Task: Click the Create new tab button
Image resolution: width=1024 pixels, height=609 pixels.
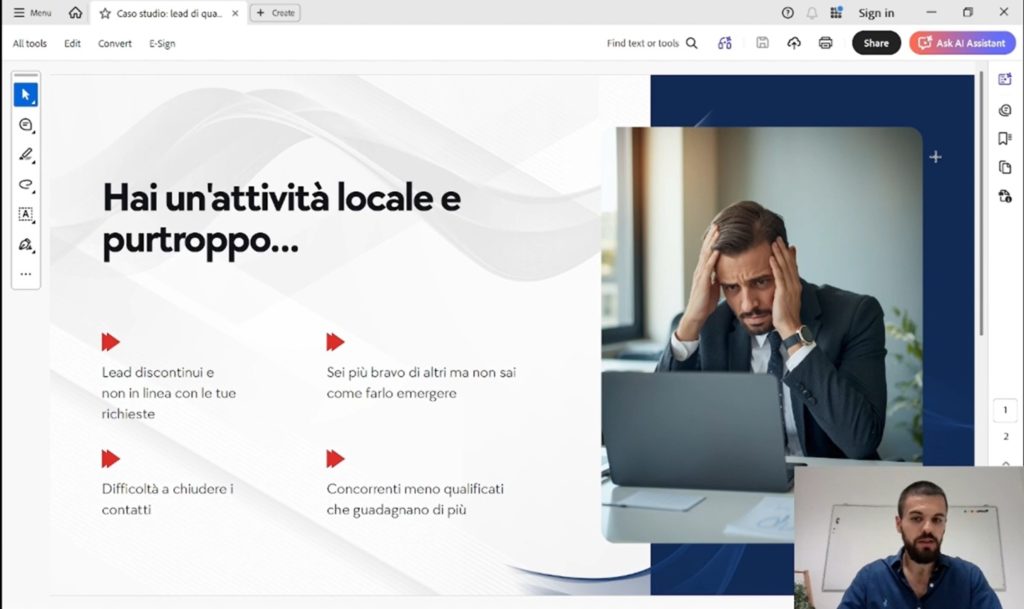Action: pos(275,12)
